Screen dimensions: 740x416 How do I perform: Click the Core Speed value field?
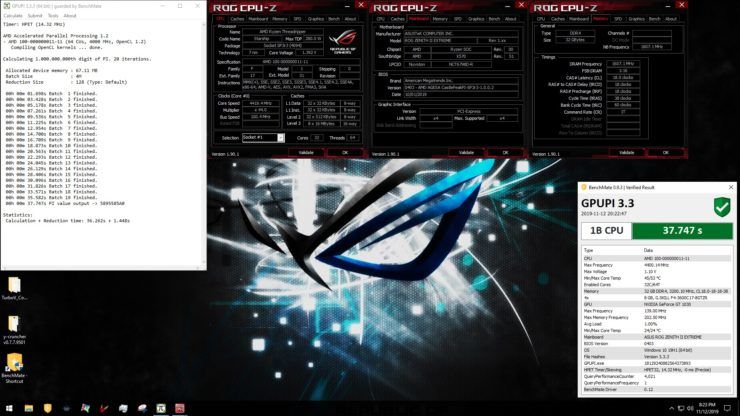click(x=261, y=103)
